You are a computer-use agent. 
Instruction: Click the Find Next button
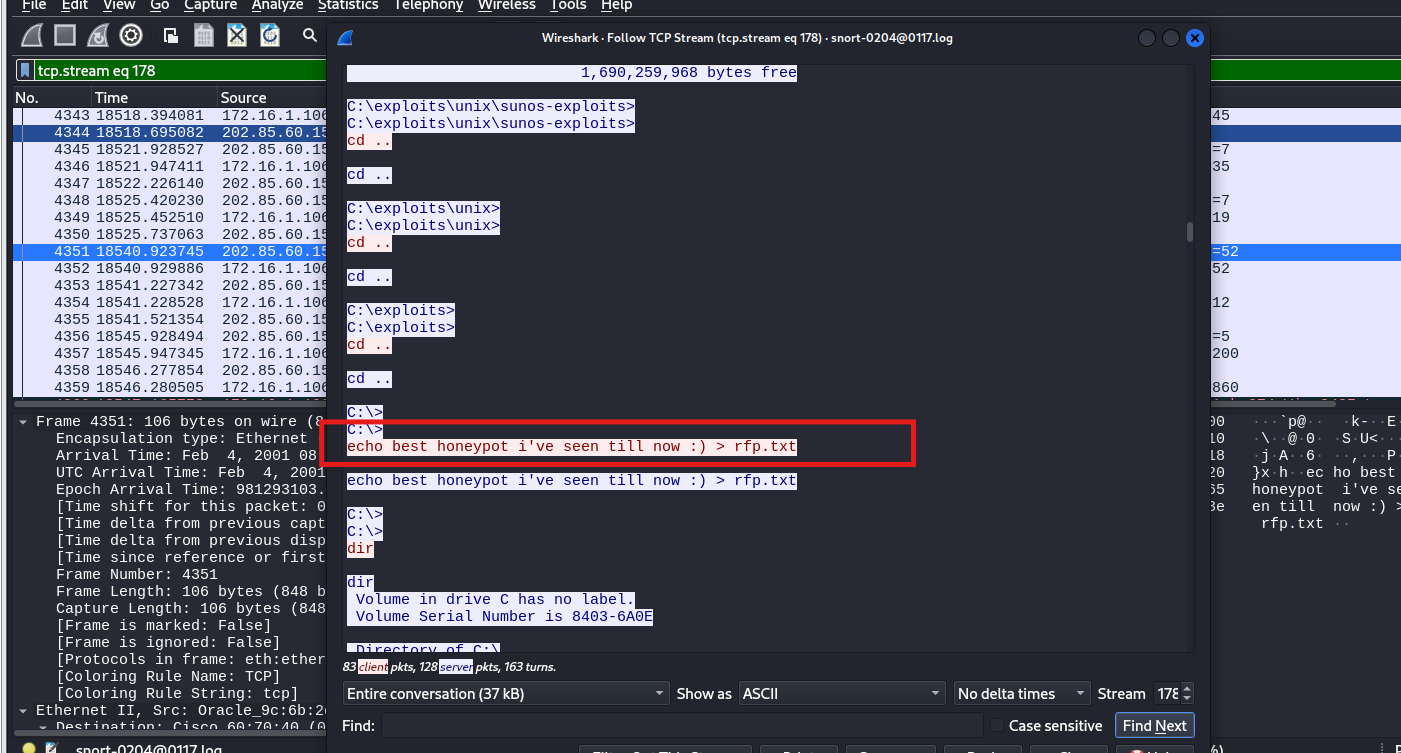tap(1155, 725)
